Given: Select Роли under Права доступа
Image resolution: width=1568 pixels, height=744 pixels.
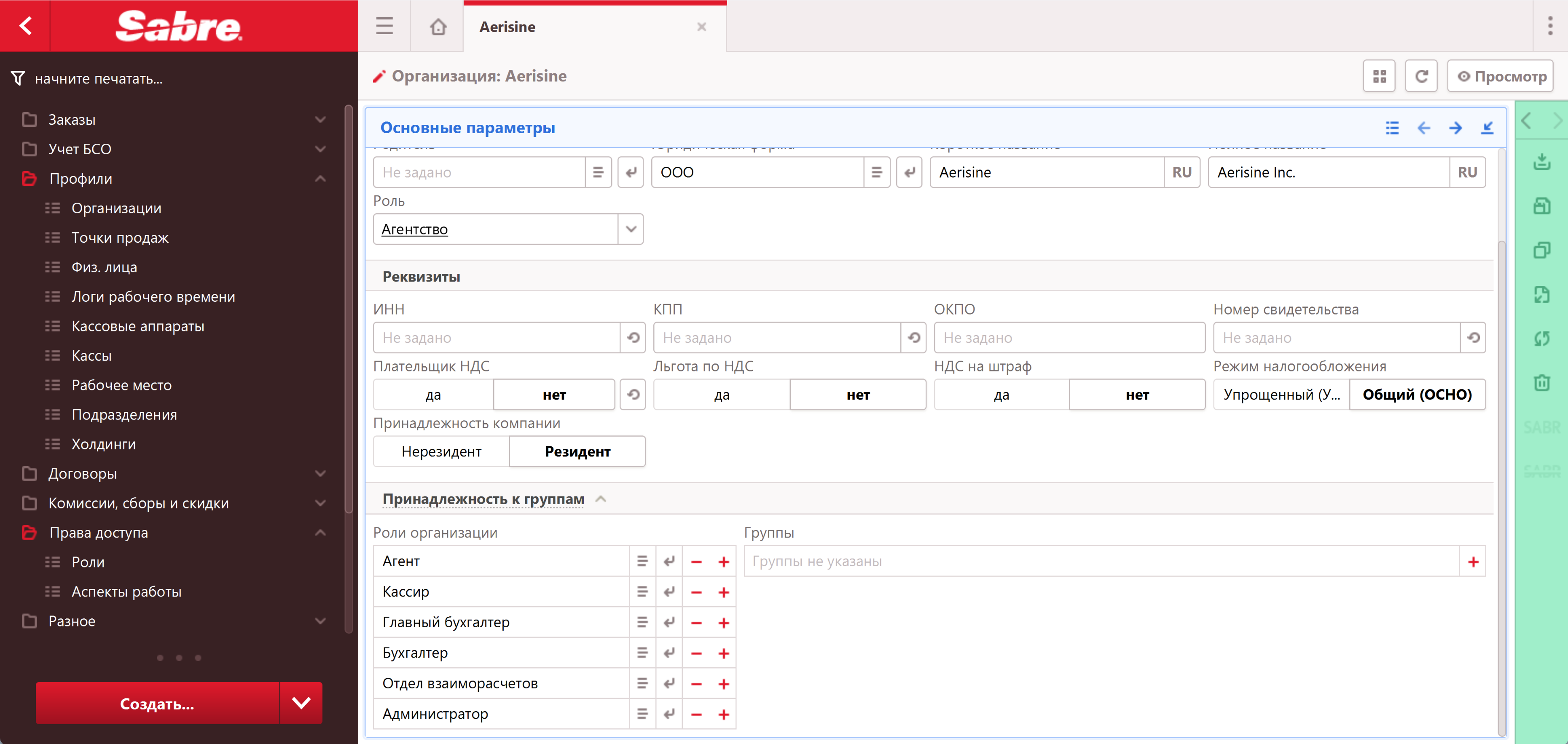Looking at the screenshot, I should 88,562.
